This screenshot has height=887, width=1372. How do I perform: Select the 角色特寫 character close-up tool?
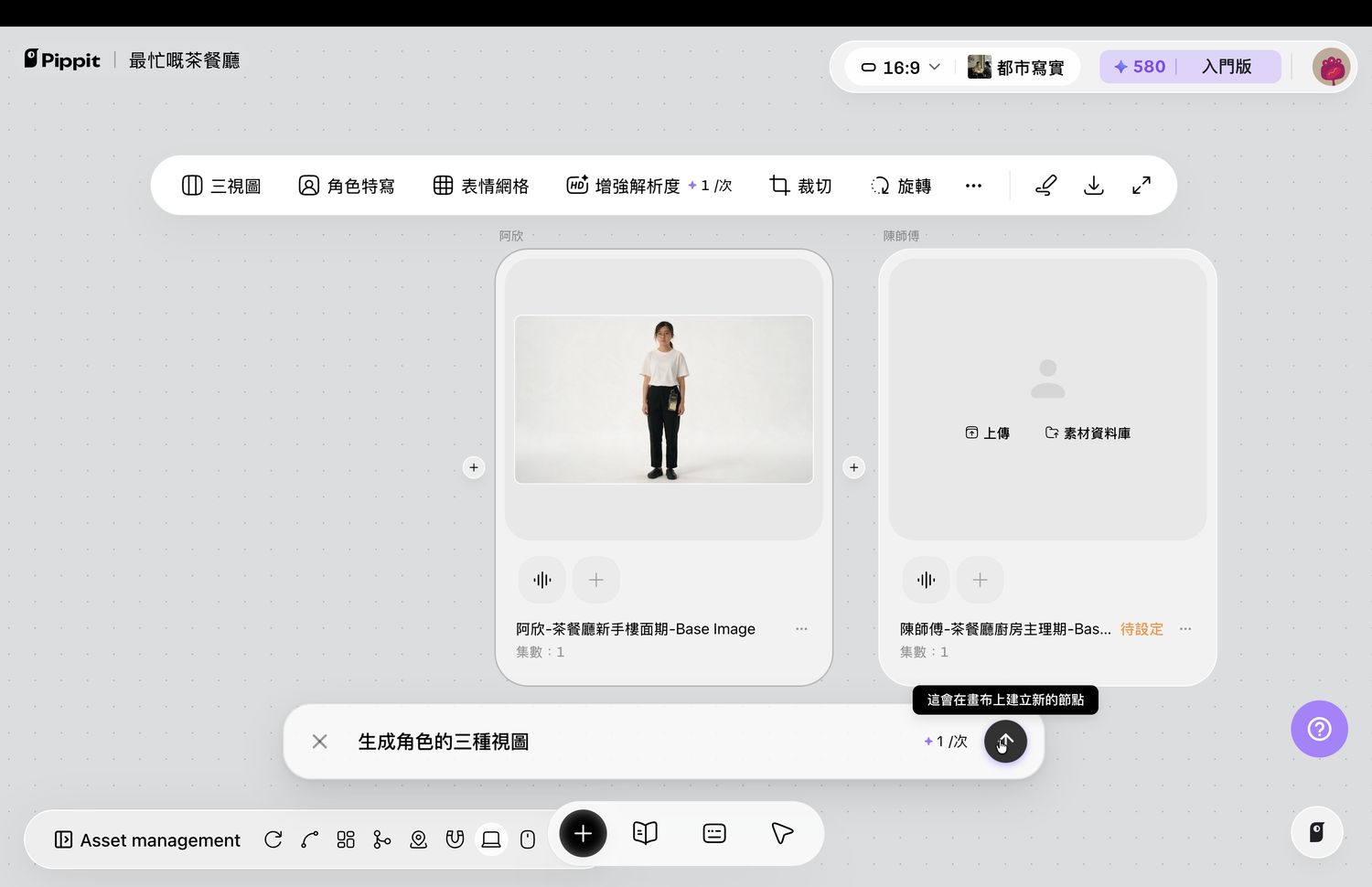(x=347, y=186)
